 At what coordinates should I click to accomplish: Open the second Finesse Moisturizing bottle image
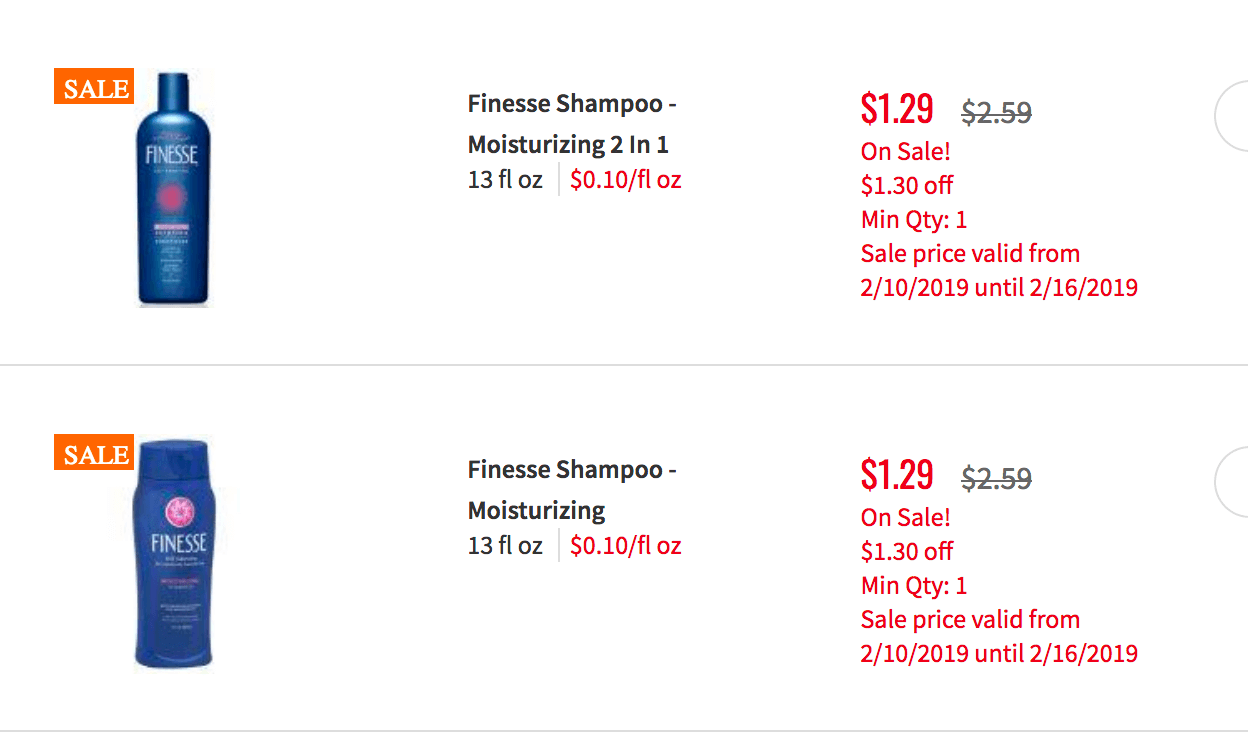[x=174, y=554]
